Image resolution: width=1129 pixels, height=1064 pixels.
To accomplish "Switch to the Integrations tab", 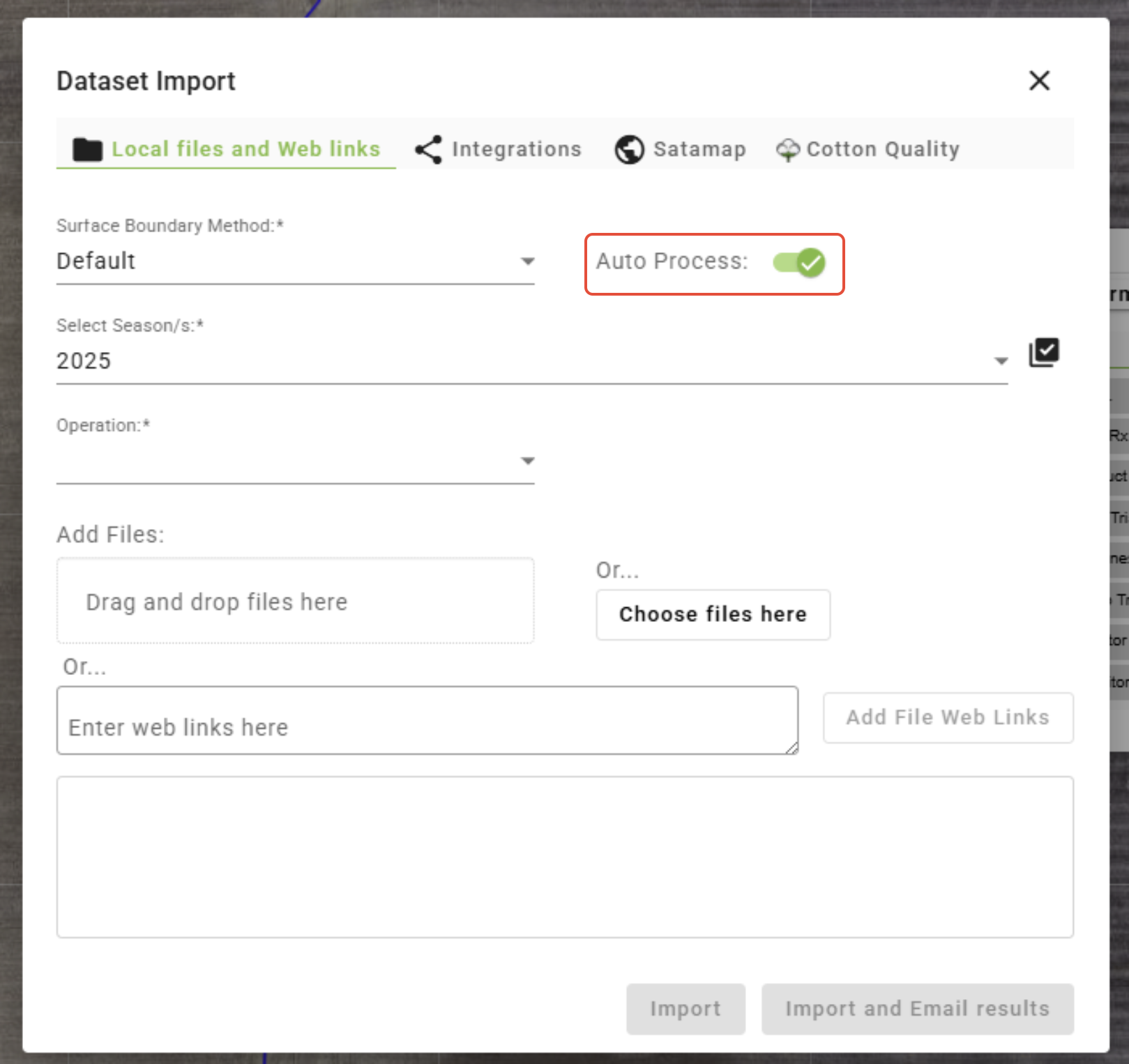I will [515, 149].
